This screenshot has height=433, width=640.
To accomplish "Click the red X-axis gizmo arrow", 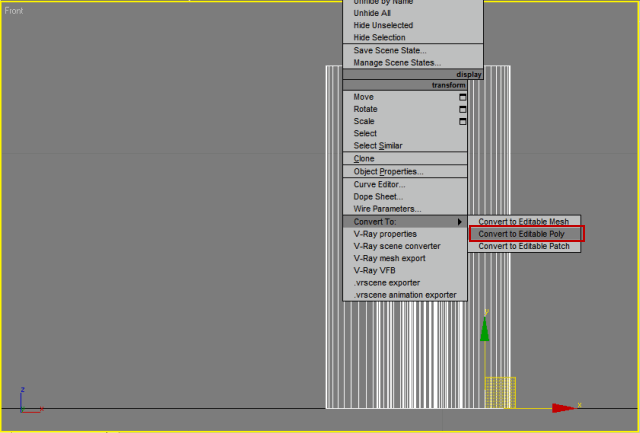I will click(563, 408).
